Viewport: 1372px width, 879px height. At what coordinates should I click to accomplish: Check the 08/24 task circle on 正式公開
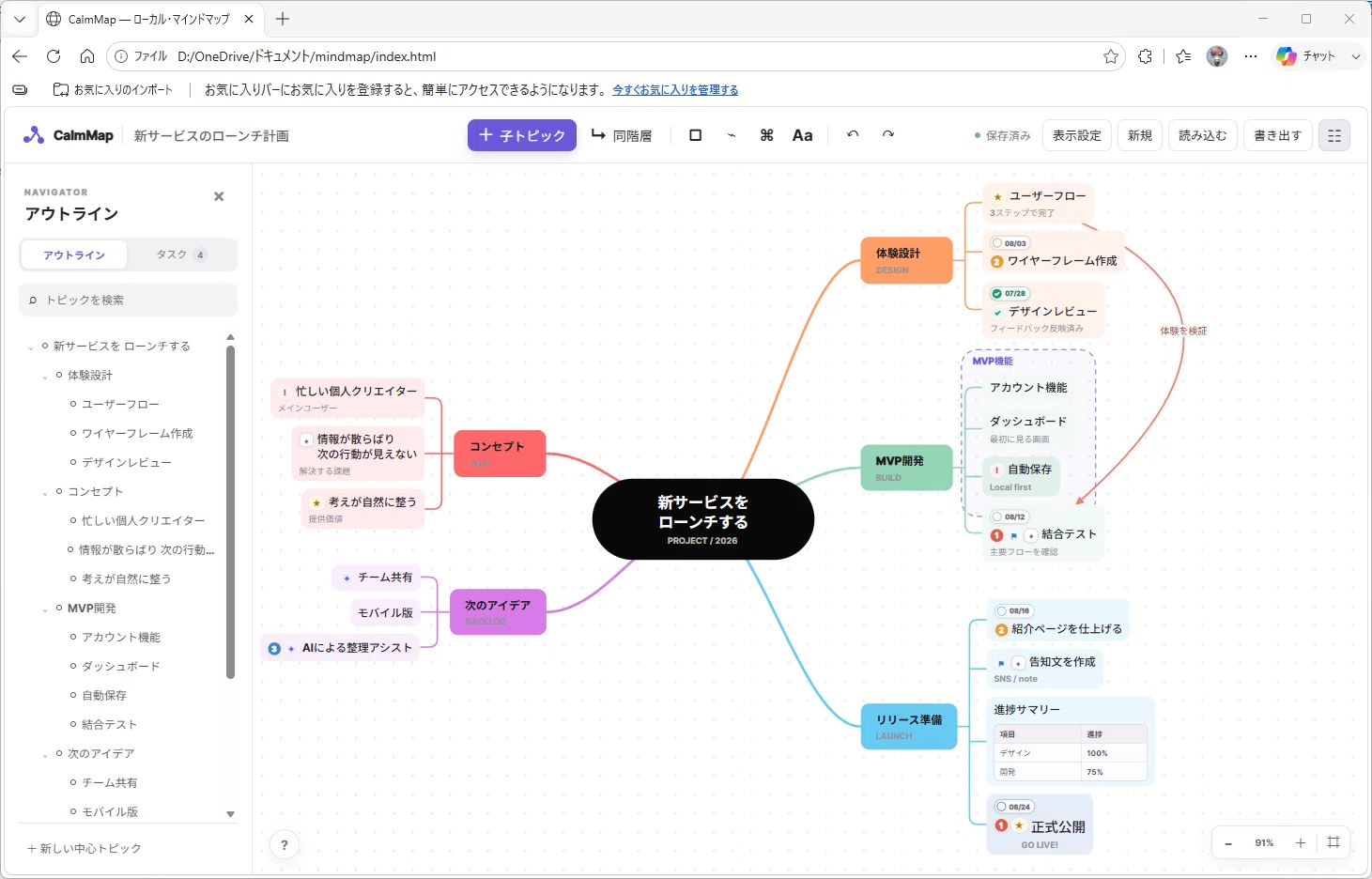1002,807
